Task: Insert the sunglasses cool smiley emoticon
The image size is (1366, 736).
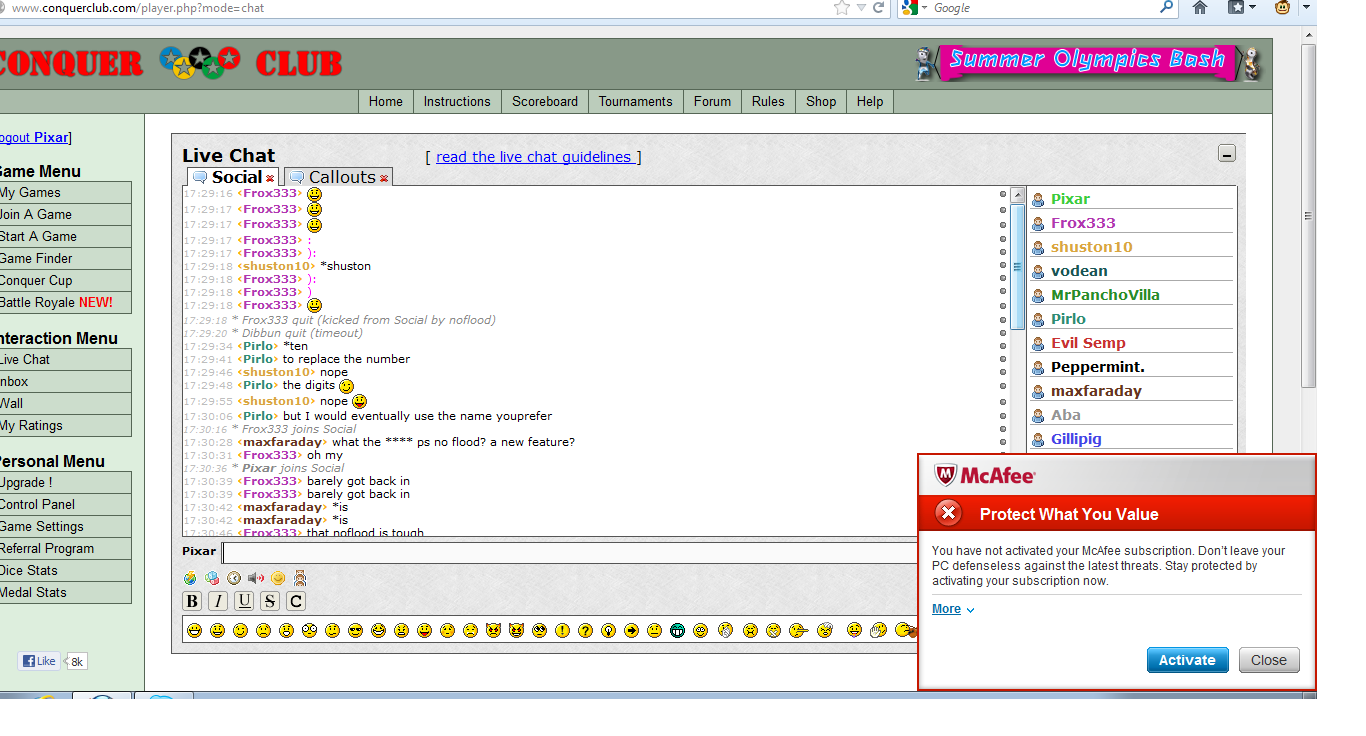Action: (x=356, y=631)
